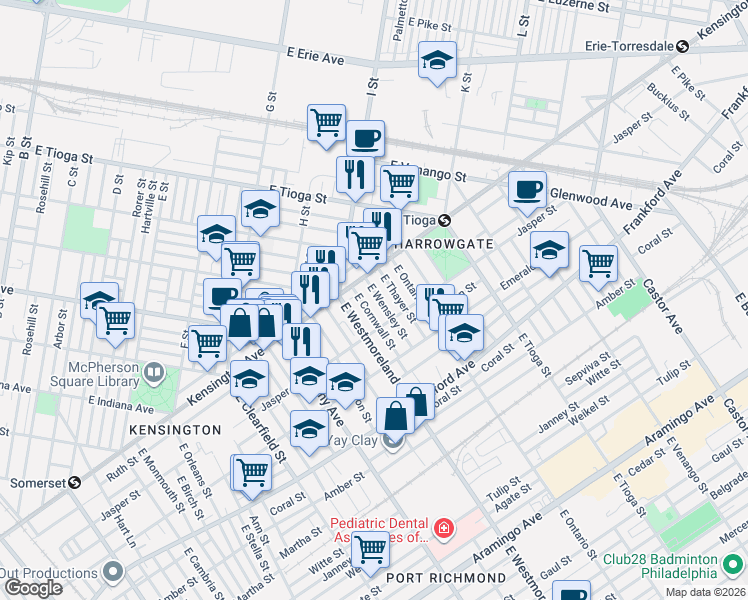Click the restaurant marker beside E Westmoreland label
This screenshot has width=748, height=600.
click(x=310, y=291)
